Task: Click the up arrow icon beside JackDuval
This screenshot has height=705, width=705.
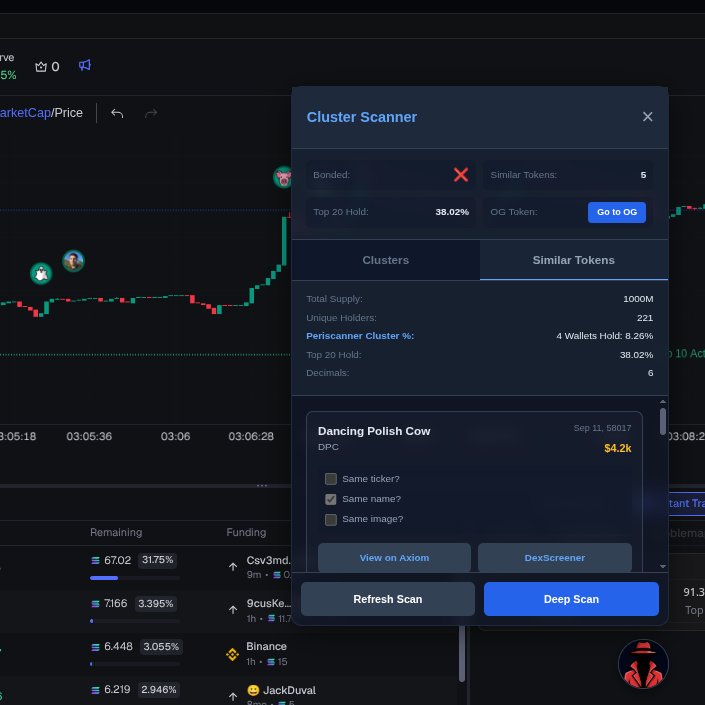Action: tap(233, 696)
